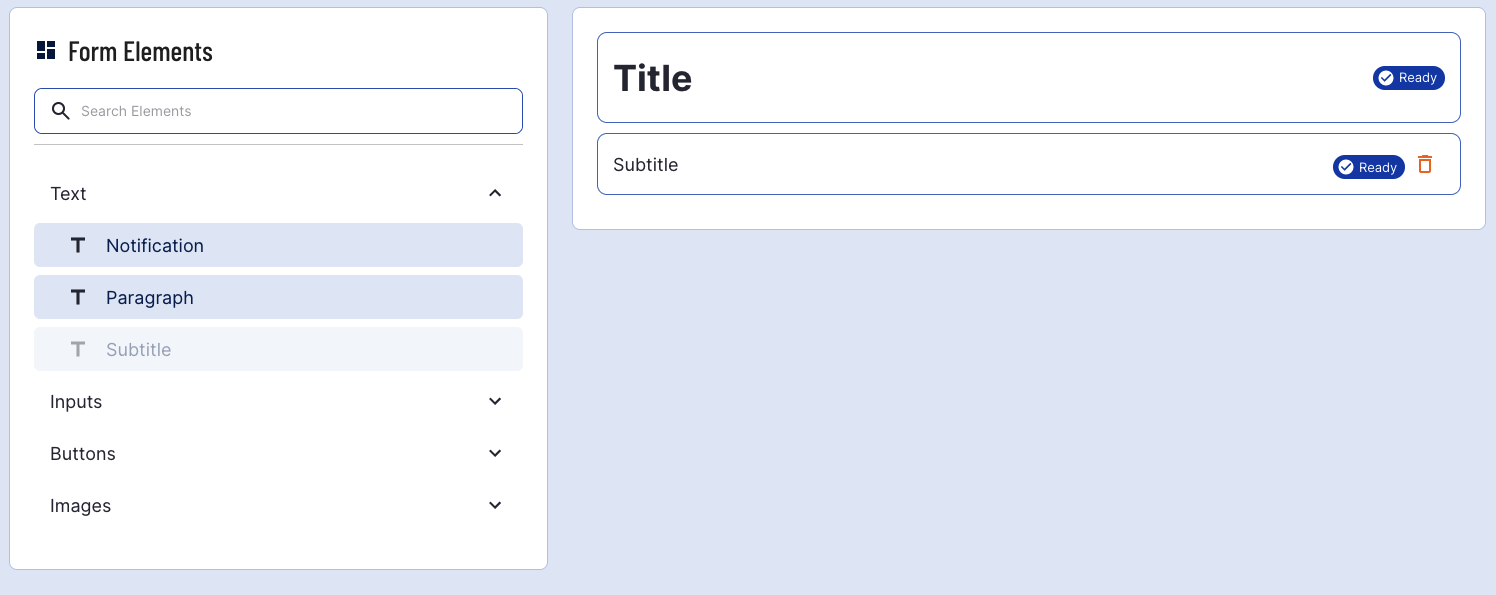Click the Notification text icon
Viewport: 1496px width, 595px height.
(x=78, y=245)
